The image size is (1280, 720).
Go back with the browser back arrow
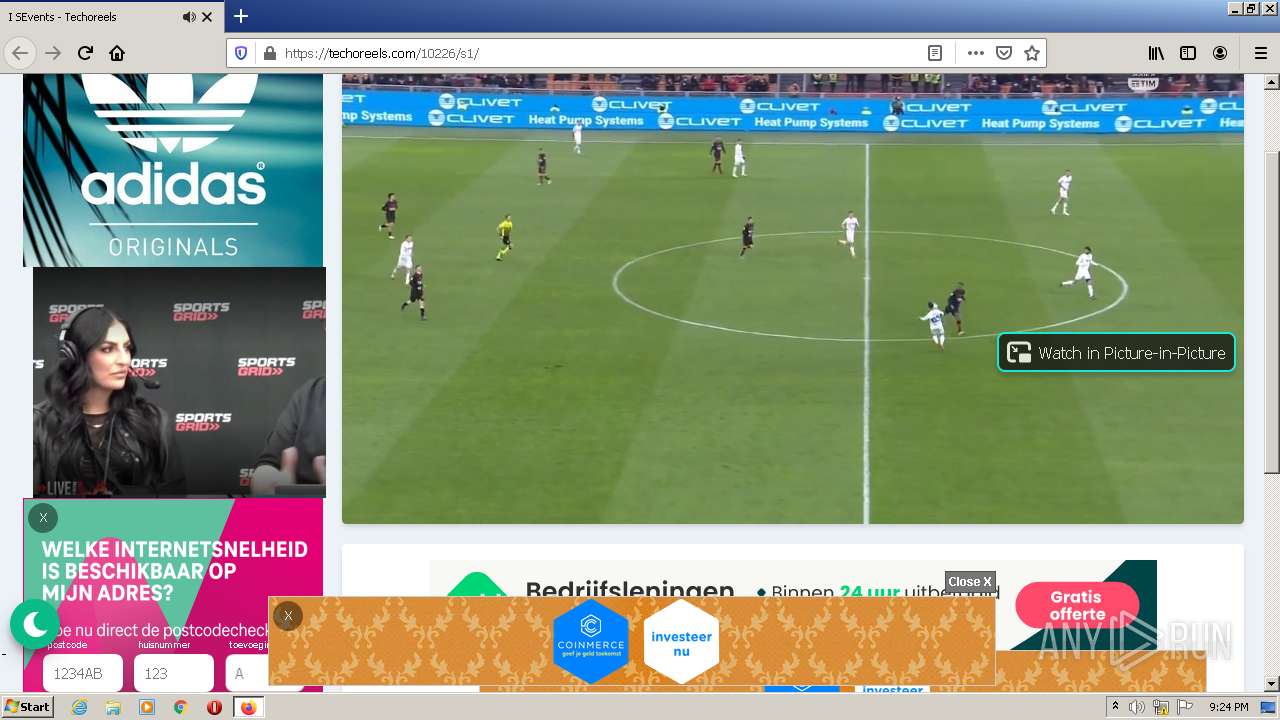coord(20,53)
